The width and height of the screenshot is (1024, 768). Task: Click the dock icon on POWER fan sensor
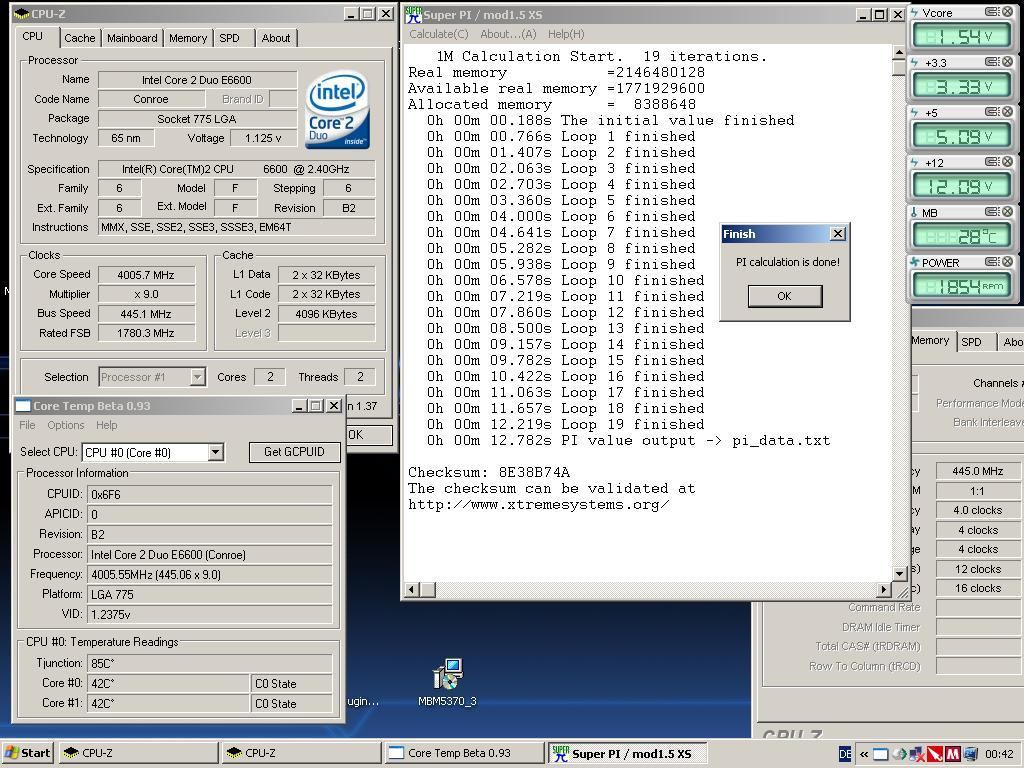coord(992,262)
